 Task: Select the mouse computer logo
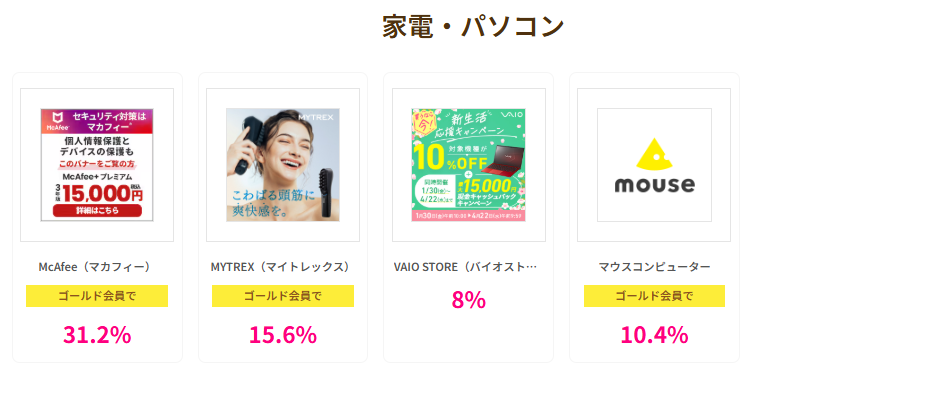pyautogui.click(x=654, y=165)
